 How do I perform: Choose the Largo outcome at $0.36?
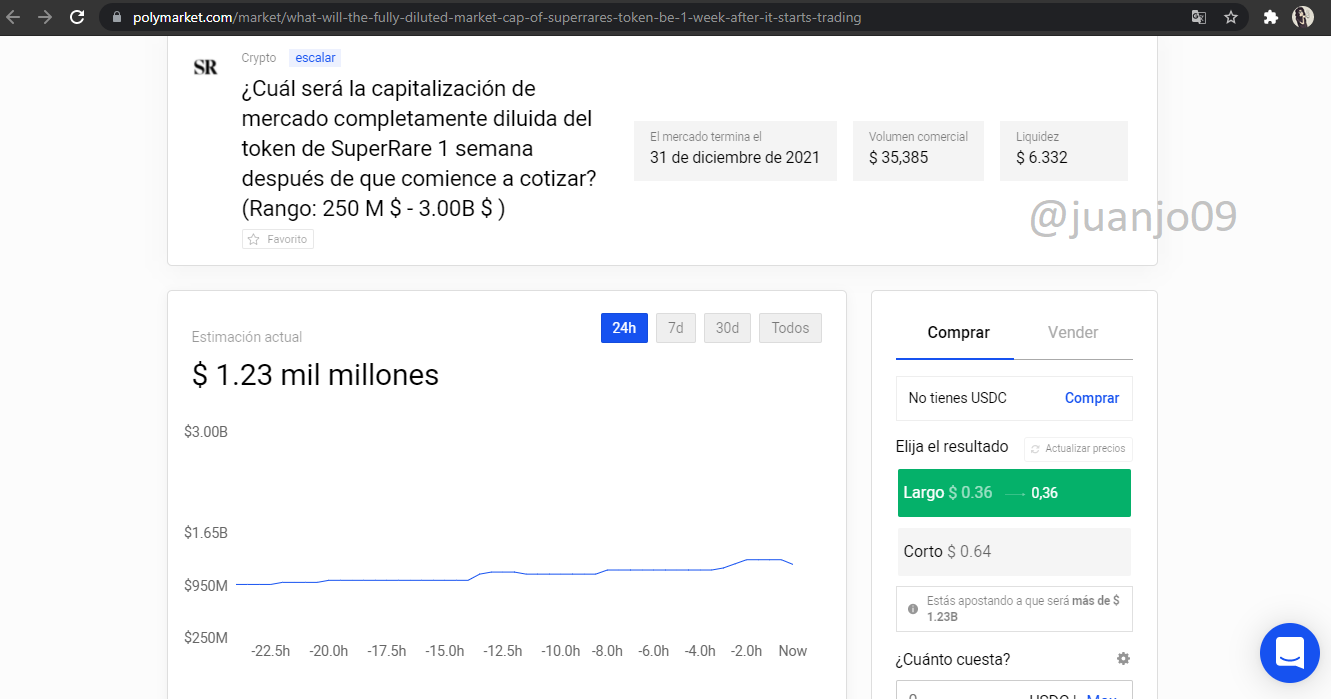1014,493
